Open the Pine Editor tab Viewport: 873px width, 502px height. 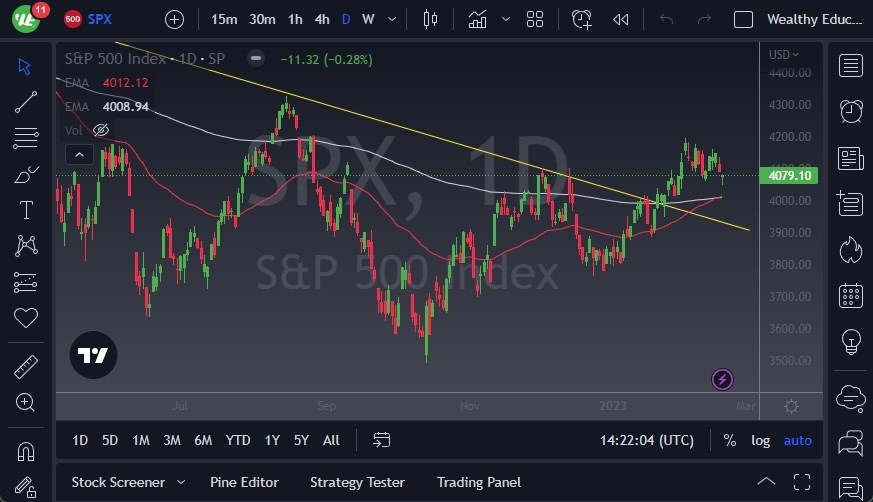tap(244, 482)
